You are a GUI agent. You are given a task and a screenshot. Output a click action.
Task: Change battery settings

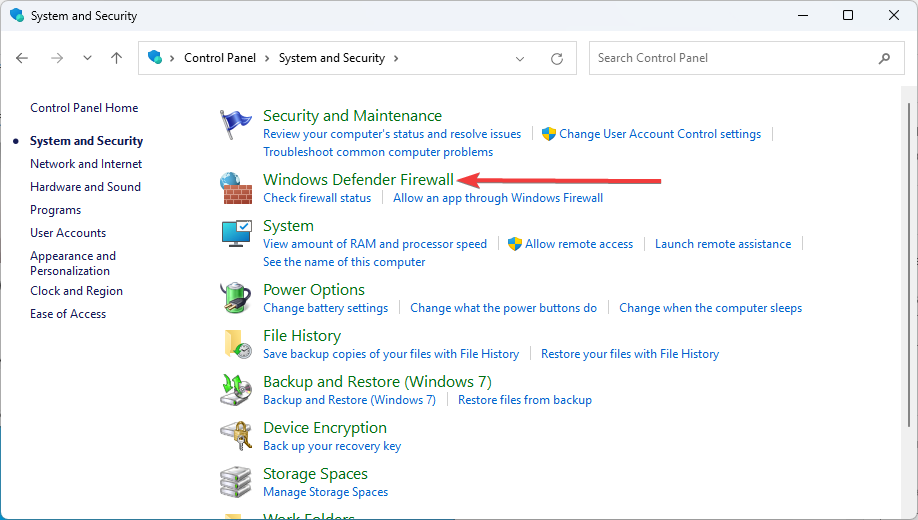click(x=326, y=308)
